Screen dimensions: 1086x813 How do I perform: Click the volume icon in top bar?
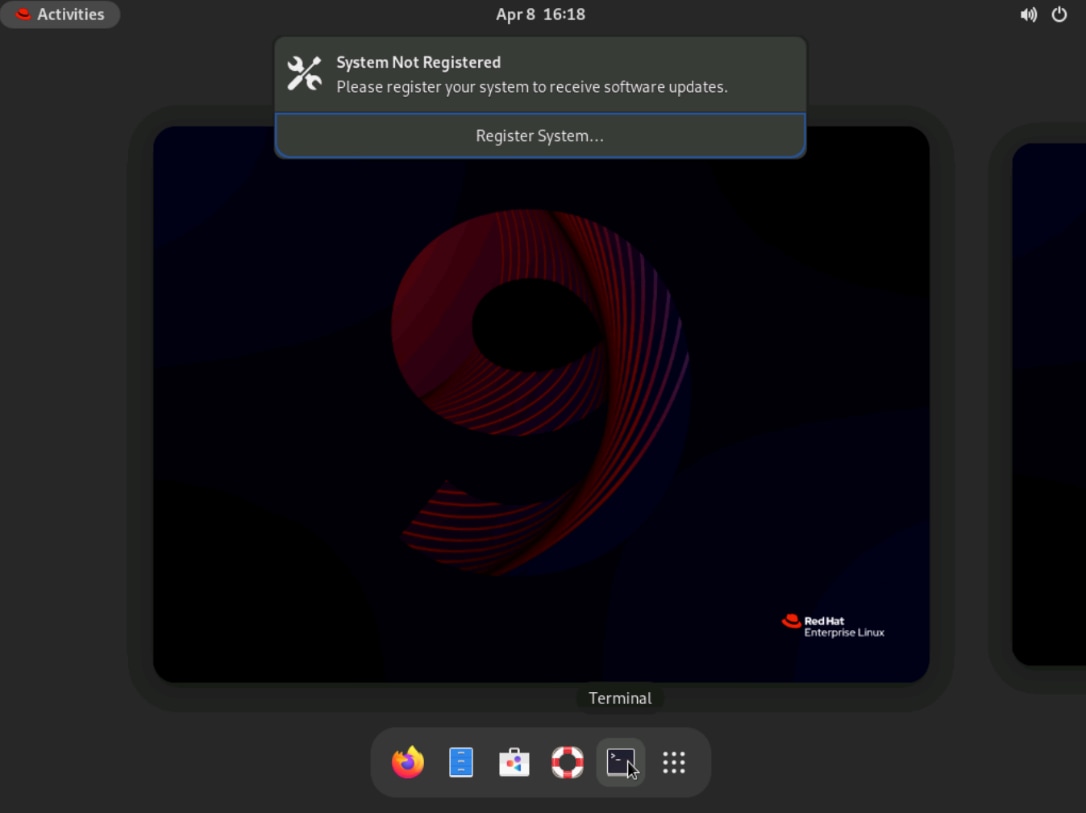point(1029,15)
